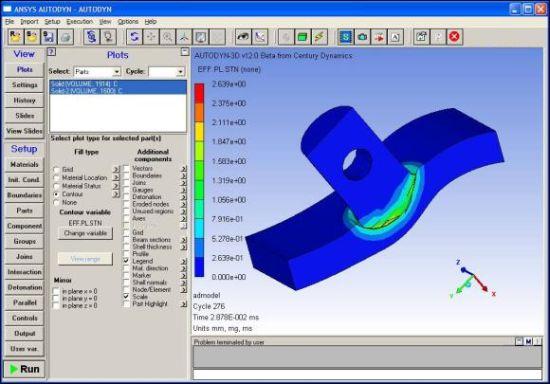Screen dimensions: 550x384
Task: Enable the Vectors checkbox
Action: (127, 169)
